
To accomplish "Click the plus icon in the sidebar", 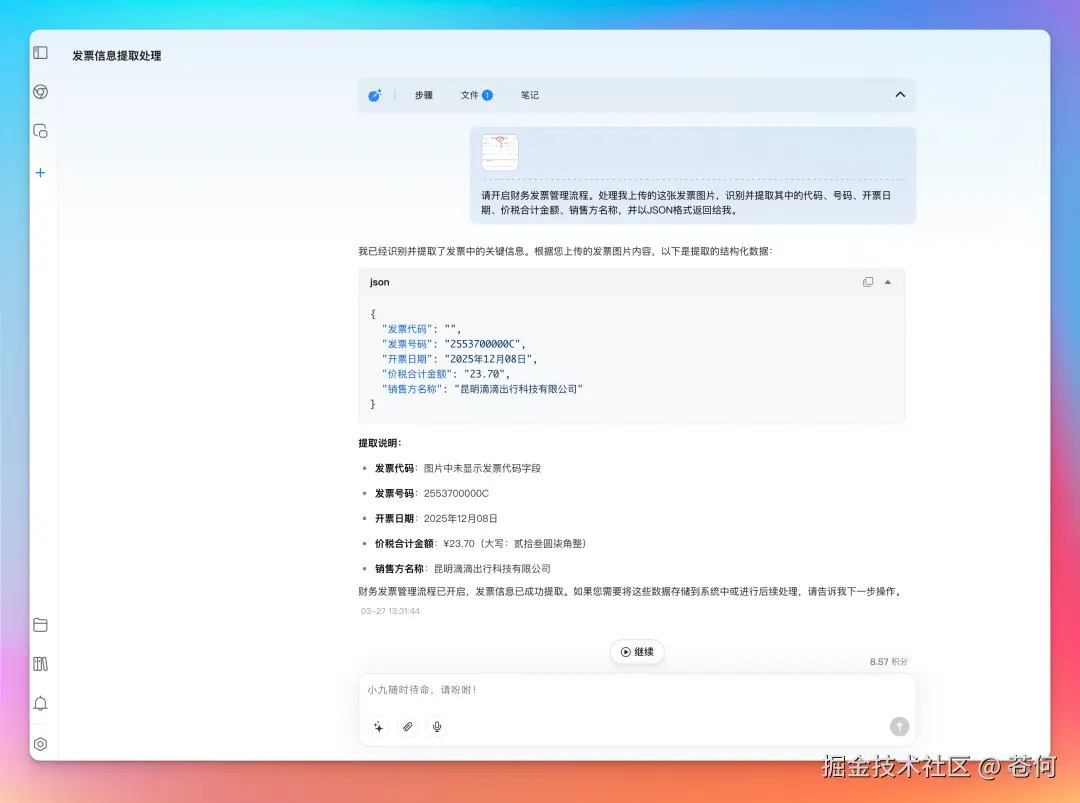I will coord(40,172).
